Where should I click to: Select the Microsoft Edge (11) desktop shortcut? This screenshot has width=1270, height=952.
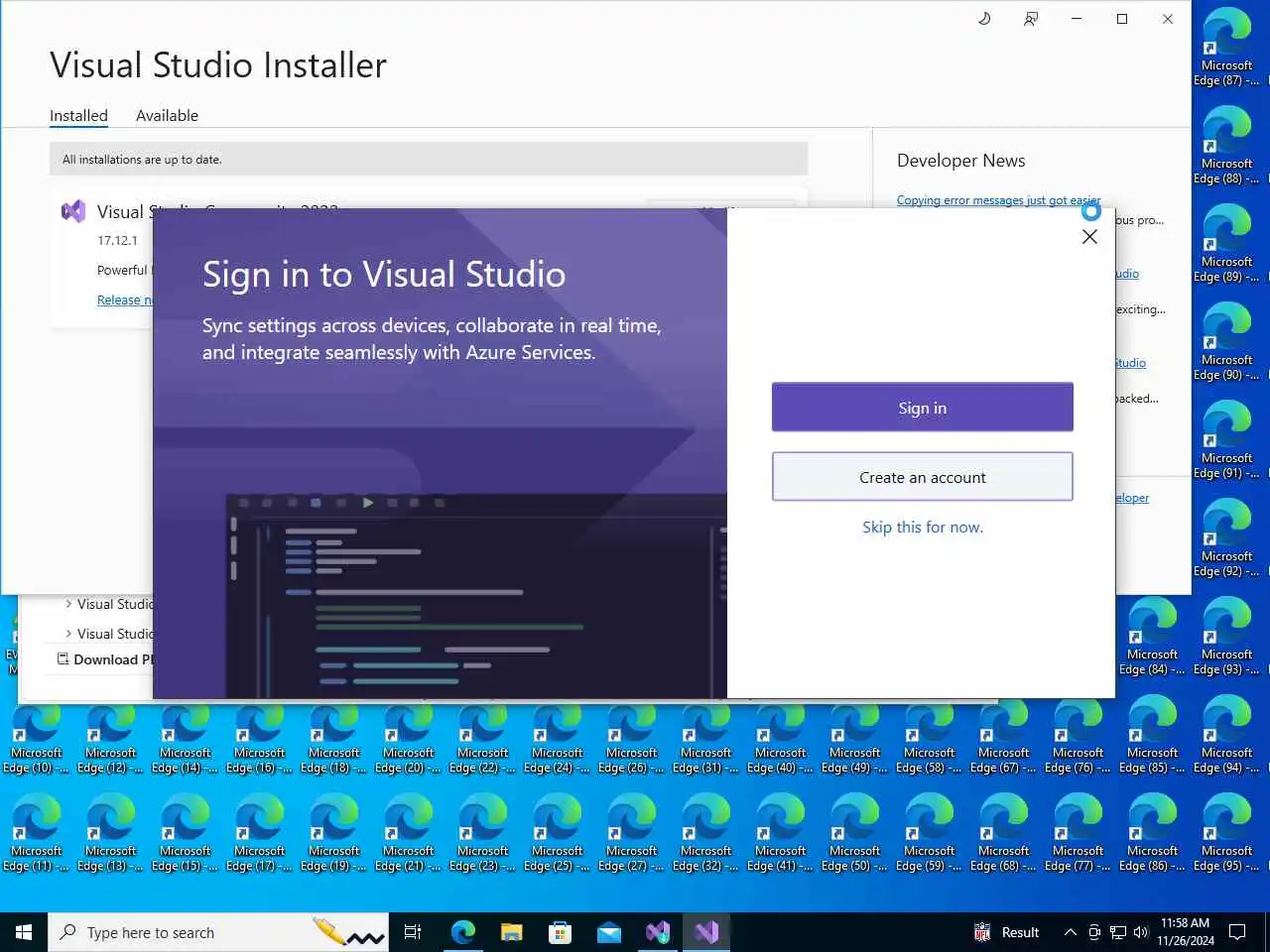pos(36,833)
